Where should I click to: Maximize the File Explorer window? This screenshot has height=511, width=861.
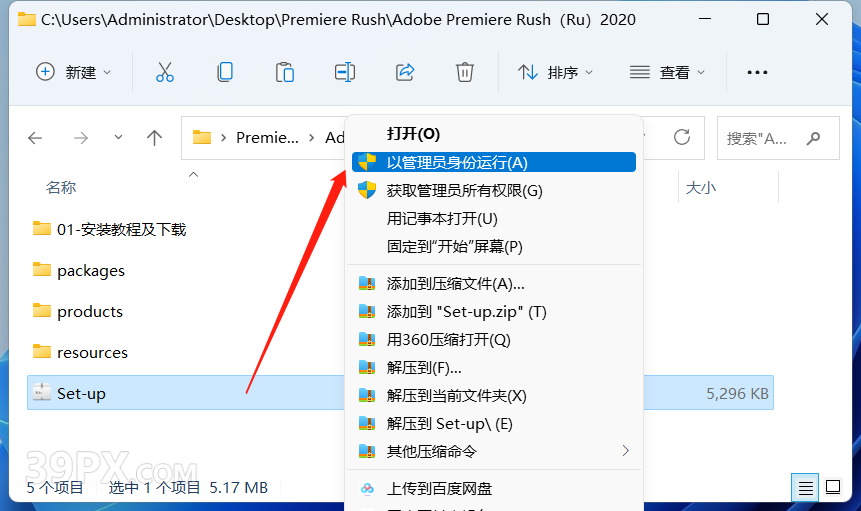pyautogui.click(x=763, y=19)
